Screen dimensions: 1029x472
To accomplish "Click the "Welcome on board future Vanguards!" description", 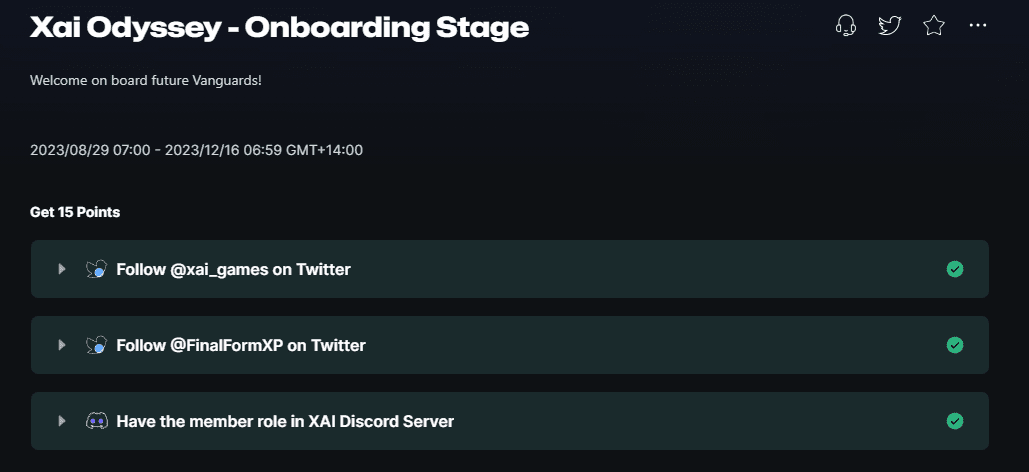I will (146, 78).
